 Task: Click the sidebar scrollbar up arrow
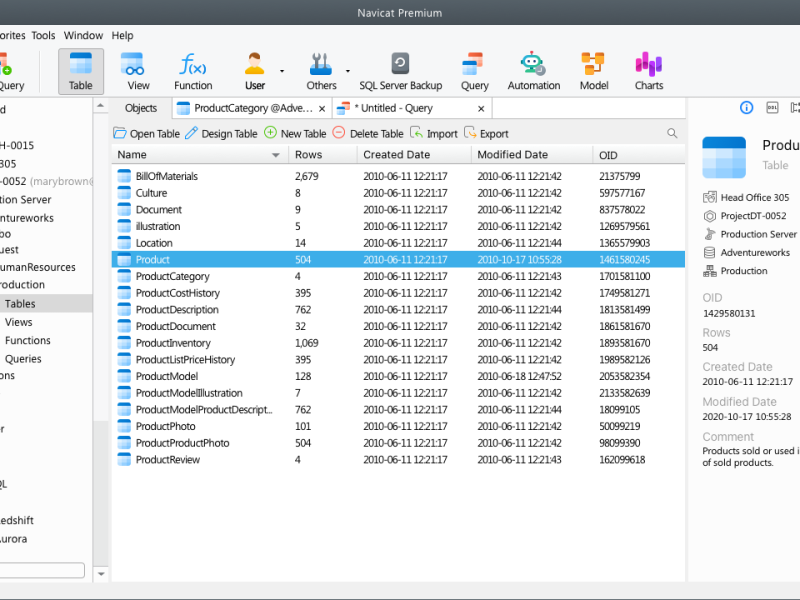pyautogui.click(x=101, y=106)
